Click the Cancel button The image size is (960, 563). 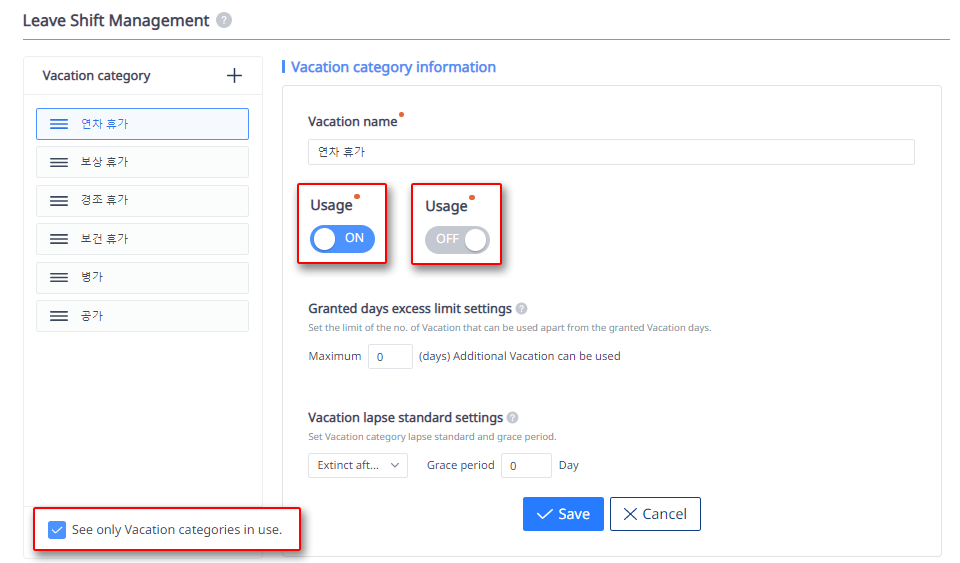655,514
